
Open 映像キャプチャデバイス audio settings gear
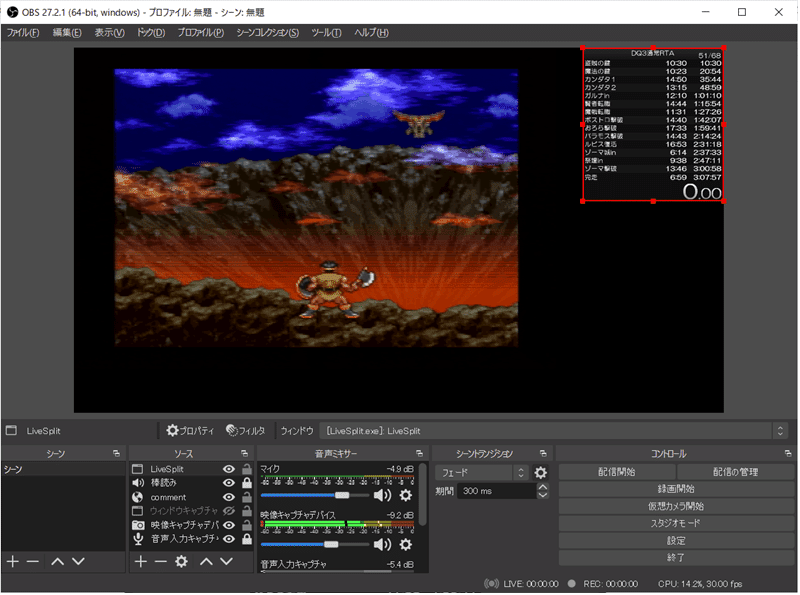tap(406, 546)
